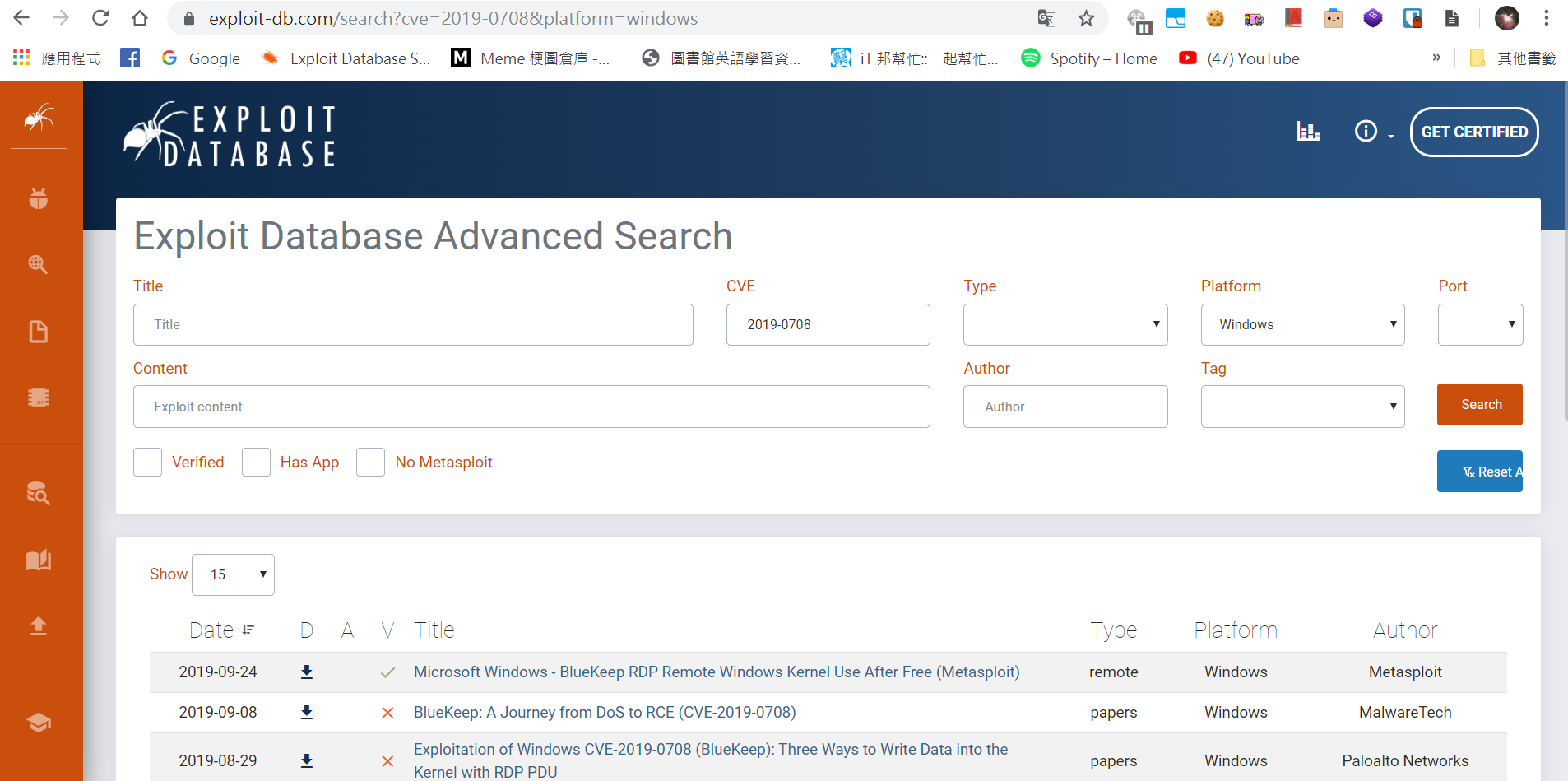Click the CVE field containing 2019-0708
Screen dimensions: 1568x781
click(x=828, y=324)
